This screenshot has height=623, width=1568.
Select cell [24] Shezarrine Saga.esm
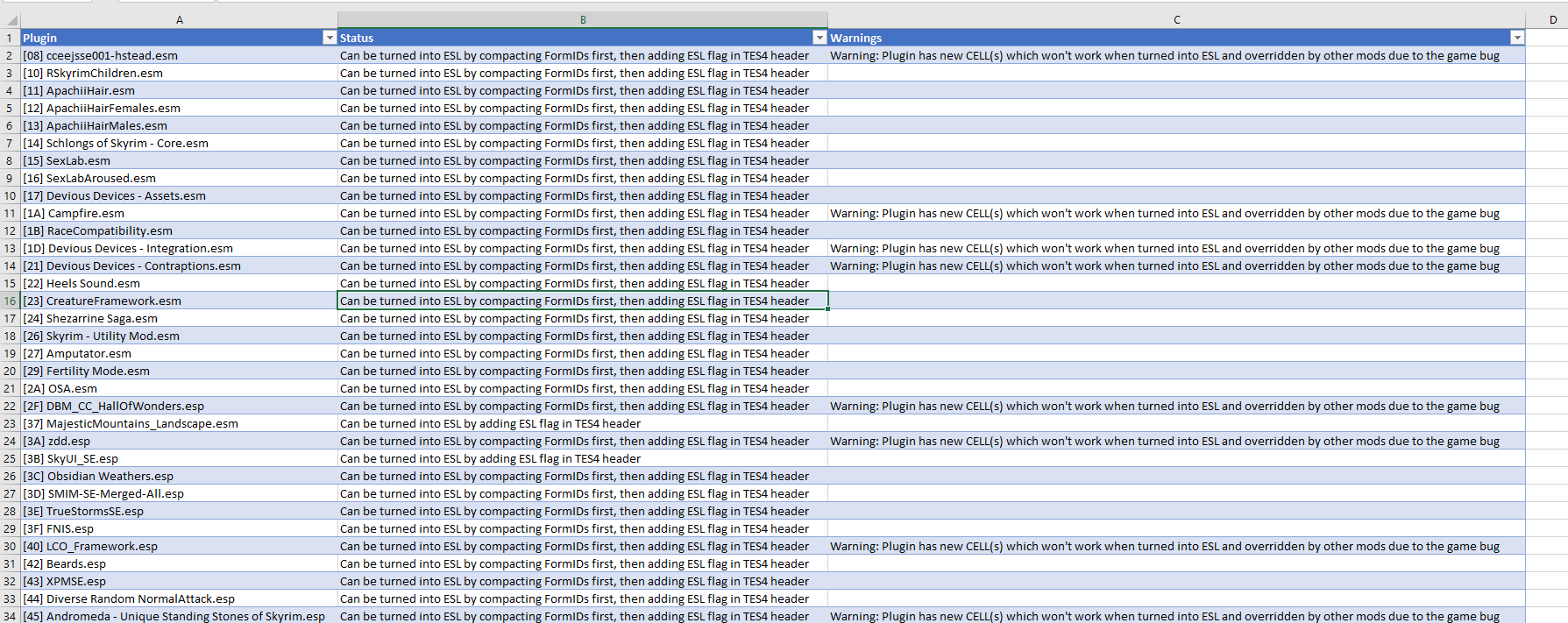[x=179, y=318]
